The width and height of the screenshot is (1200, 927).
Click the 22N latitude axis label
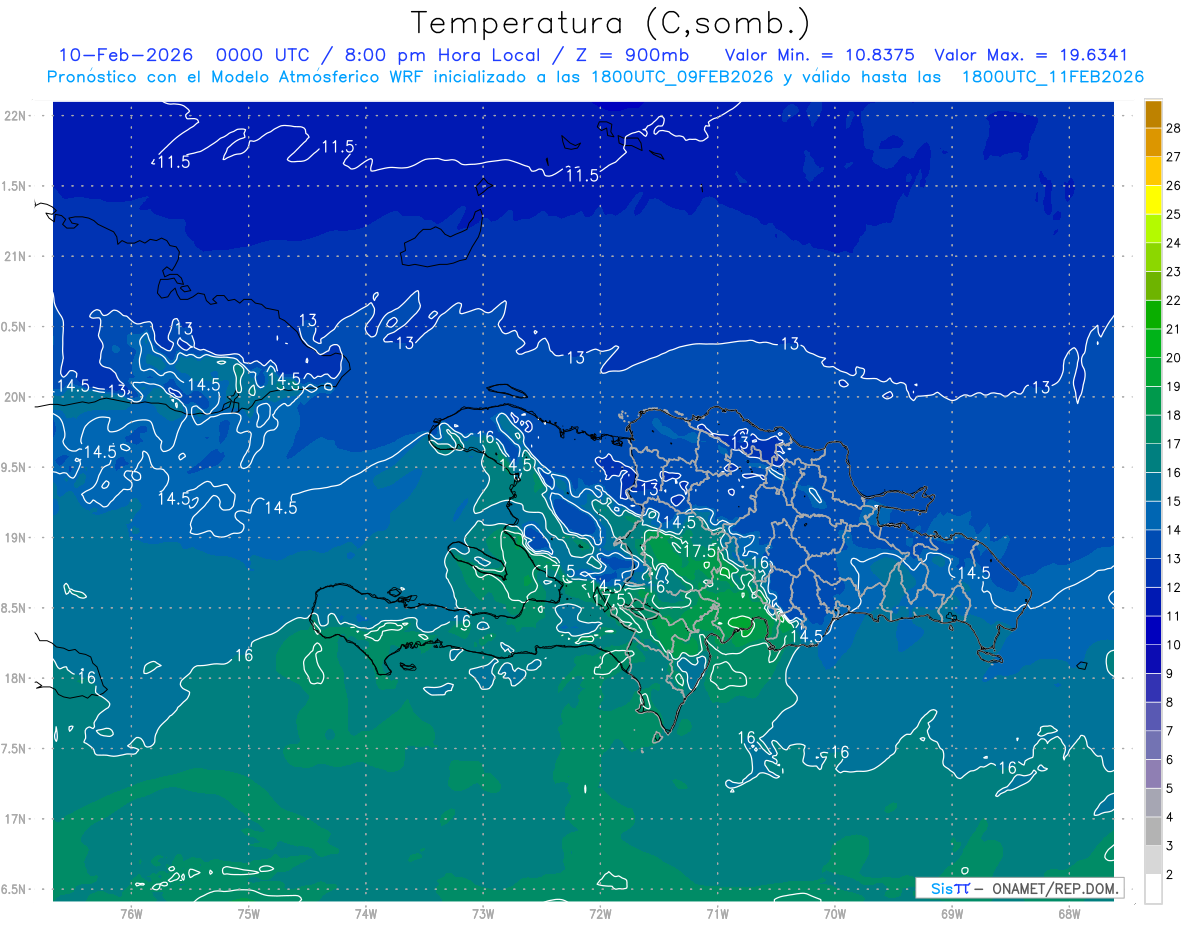[16, 115]
